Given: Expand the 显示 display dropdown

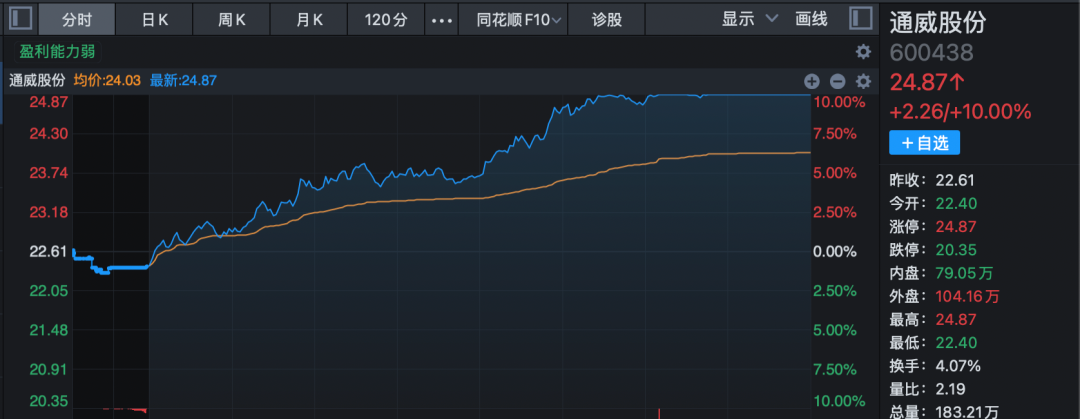Looking at the screenshot, I should pyautogui.click(x=749, y=19).
